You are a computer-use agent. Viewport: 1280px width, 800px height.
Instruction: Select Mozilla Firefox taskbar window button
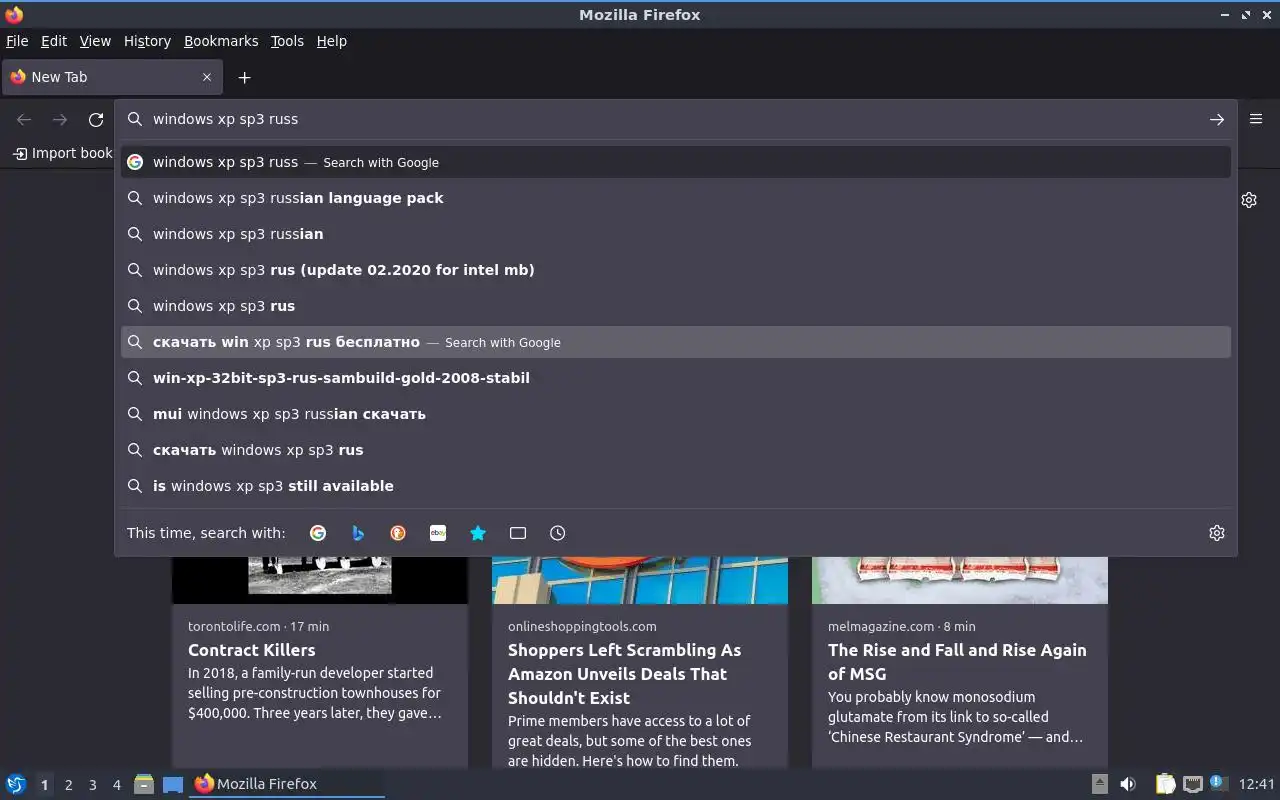(x=287, y=784)
